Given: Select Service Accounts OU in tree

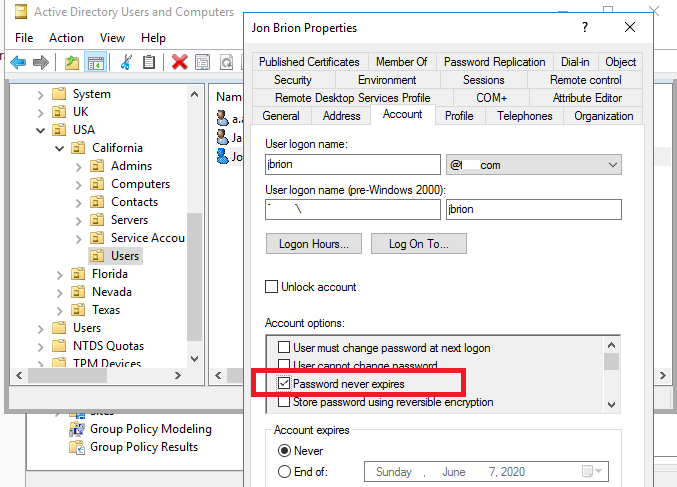Looking at the screenshot, I should pyautogui.click(x=148, y=238).
